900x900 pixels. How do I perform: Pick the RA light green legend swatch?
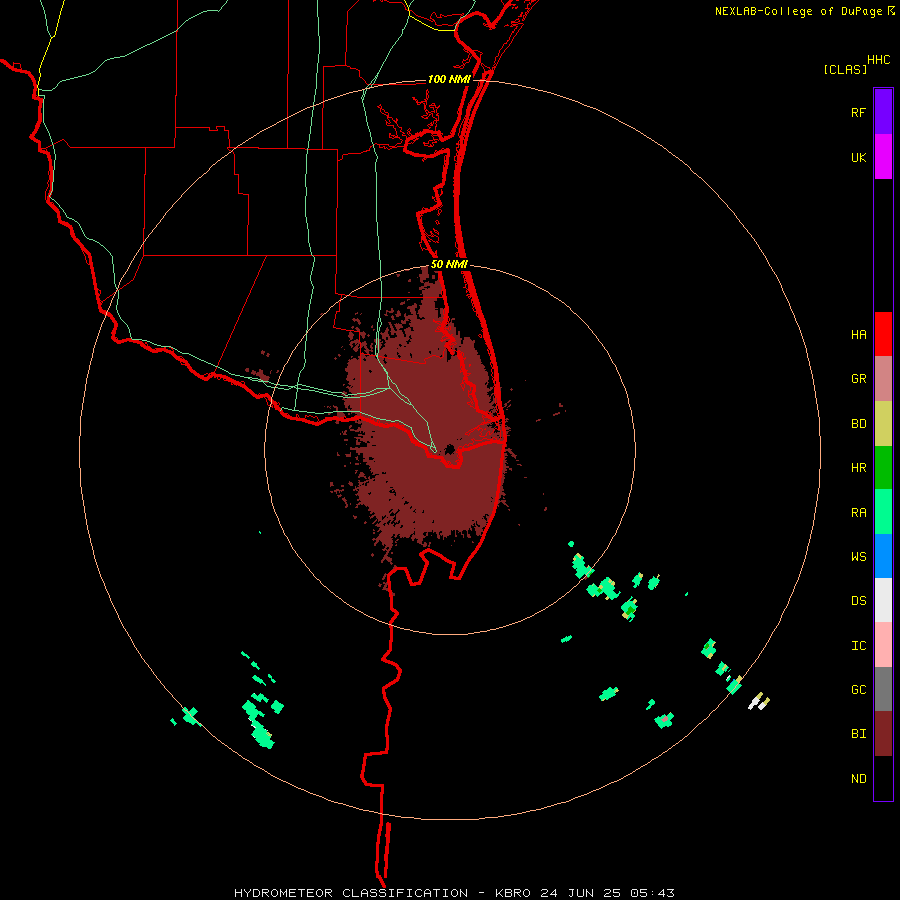[883, 512]
